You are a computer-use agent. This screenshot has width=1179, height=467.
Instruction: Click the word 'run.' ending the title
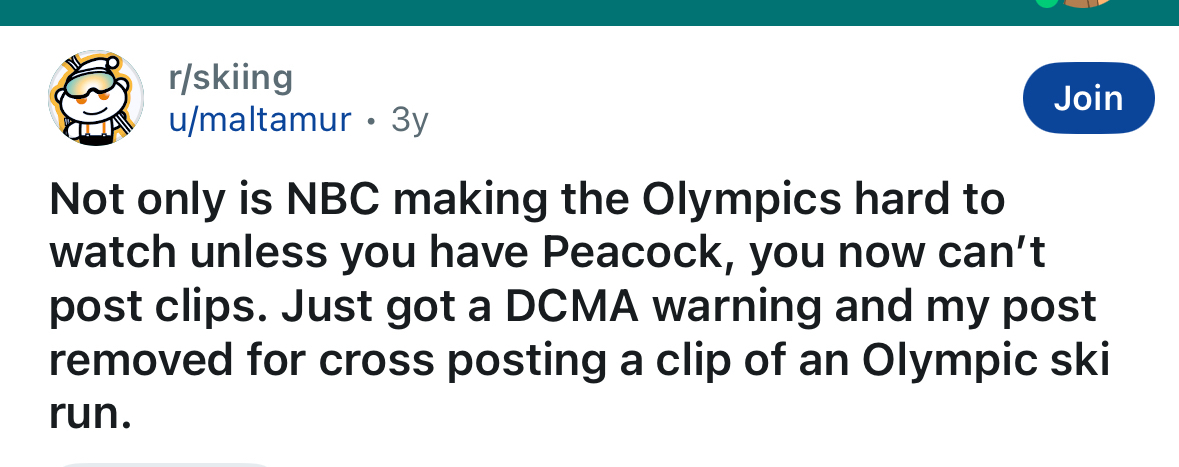click(x=90, y=413)
